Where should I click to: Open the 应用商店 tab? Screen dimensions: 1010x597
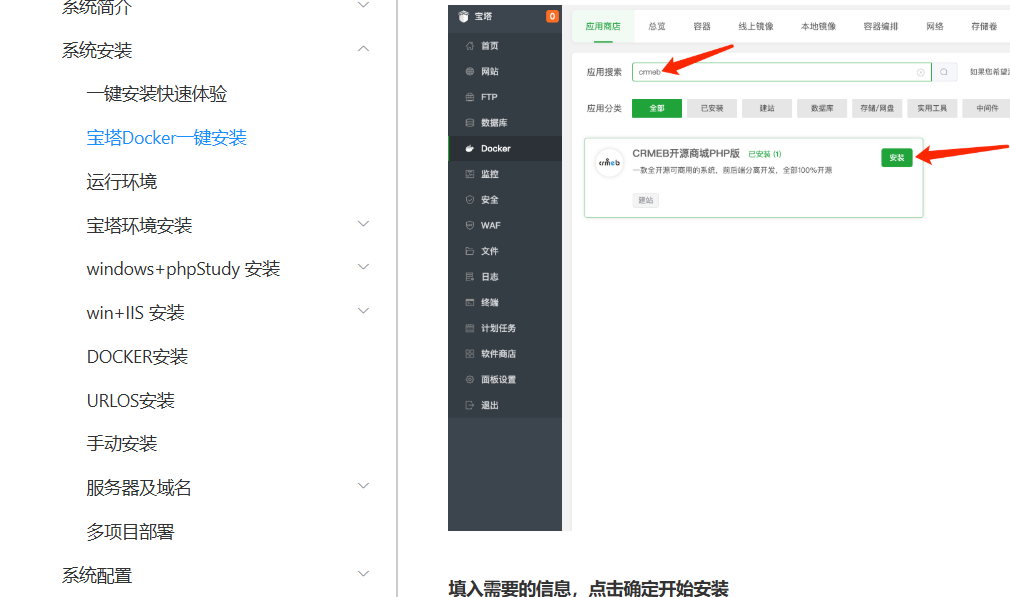click(603, 26)
